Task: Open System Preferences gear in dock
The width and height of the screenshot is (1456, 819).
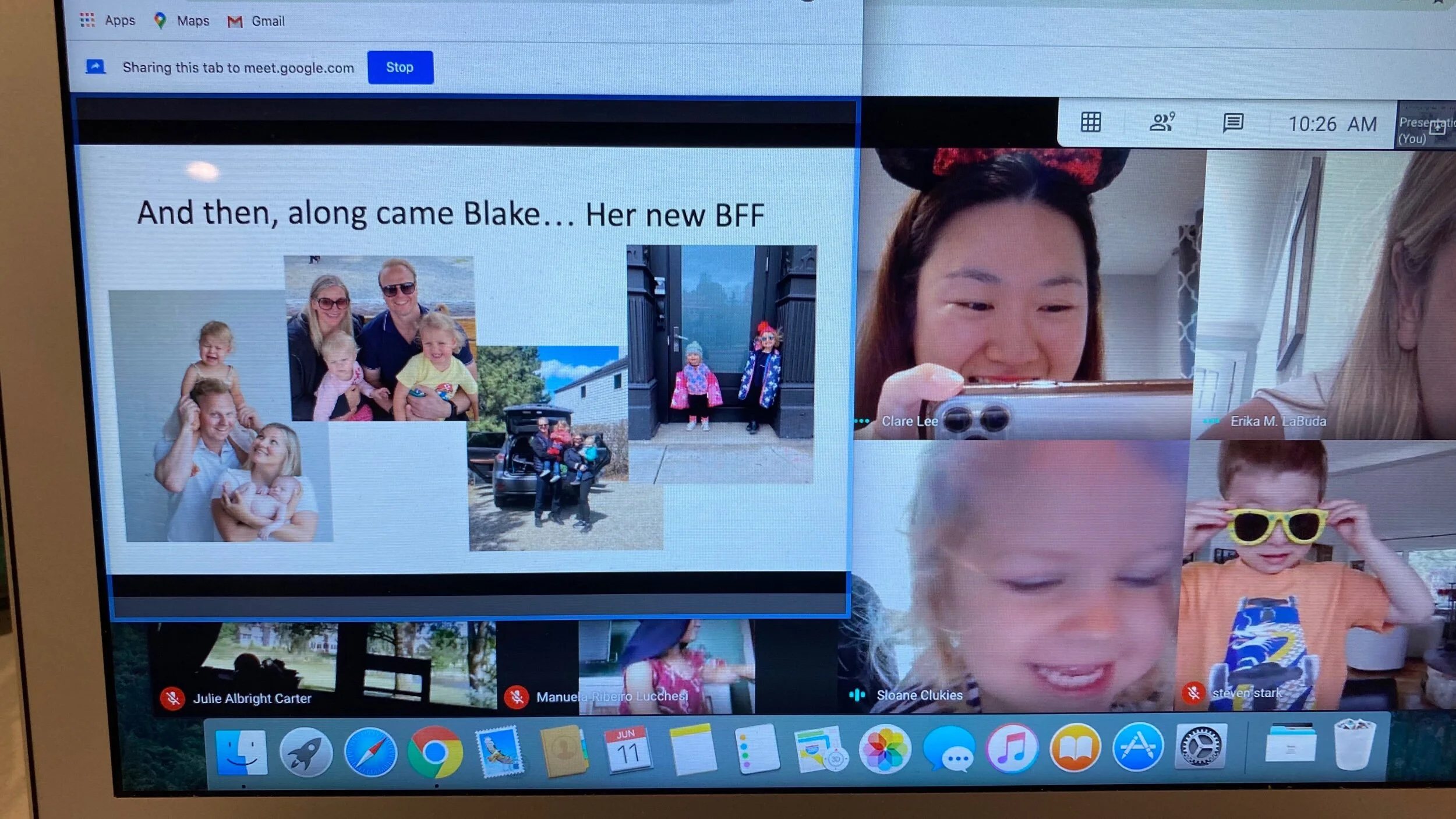Action: pyautogui.click(x=1200, y=747)
